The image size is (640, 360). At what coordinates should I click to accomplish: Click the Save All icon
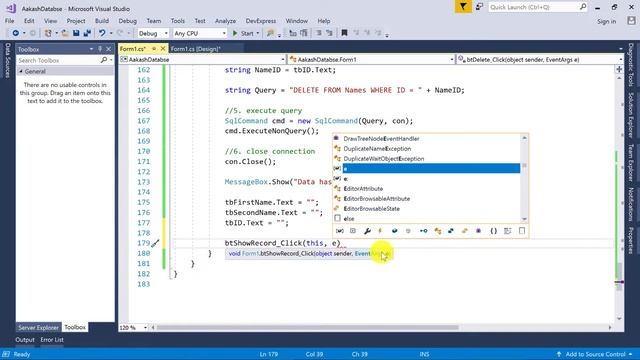point(87,33)
